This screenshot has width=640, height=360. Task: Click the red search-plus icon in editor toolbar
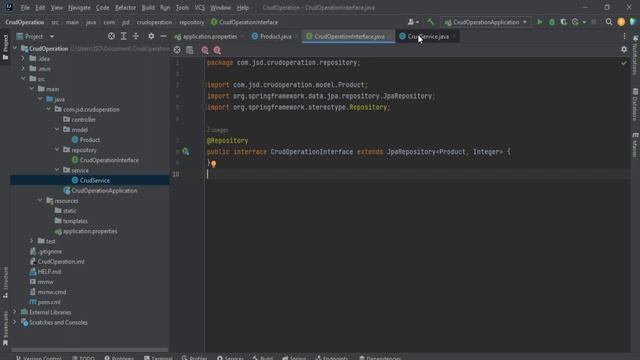point(217,50)
